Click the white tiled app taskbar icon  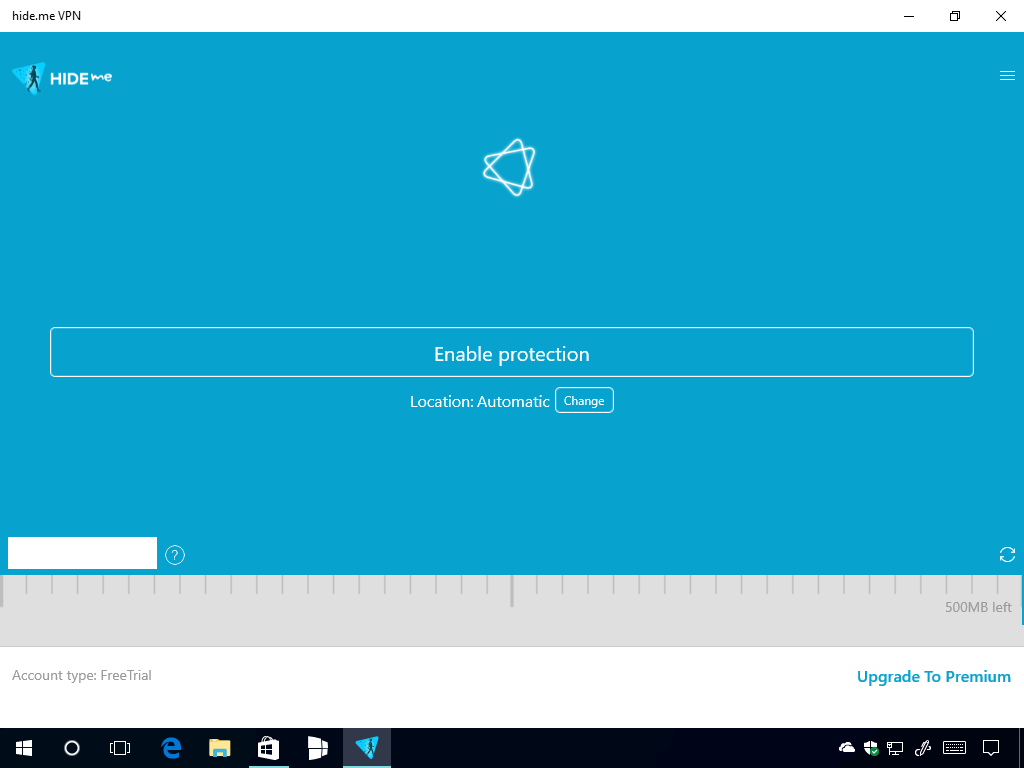(317, 748)
